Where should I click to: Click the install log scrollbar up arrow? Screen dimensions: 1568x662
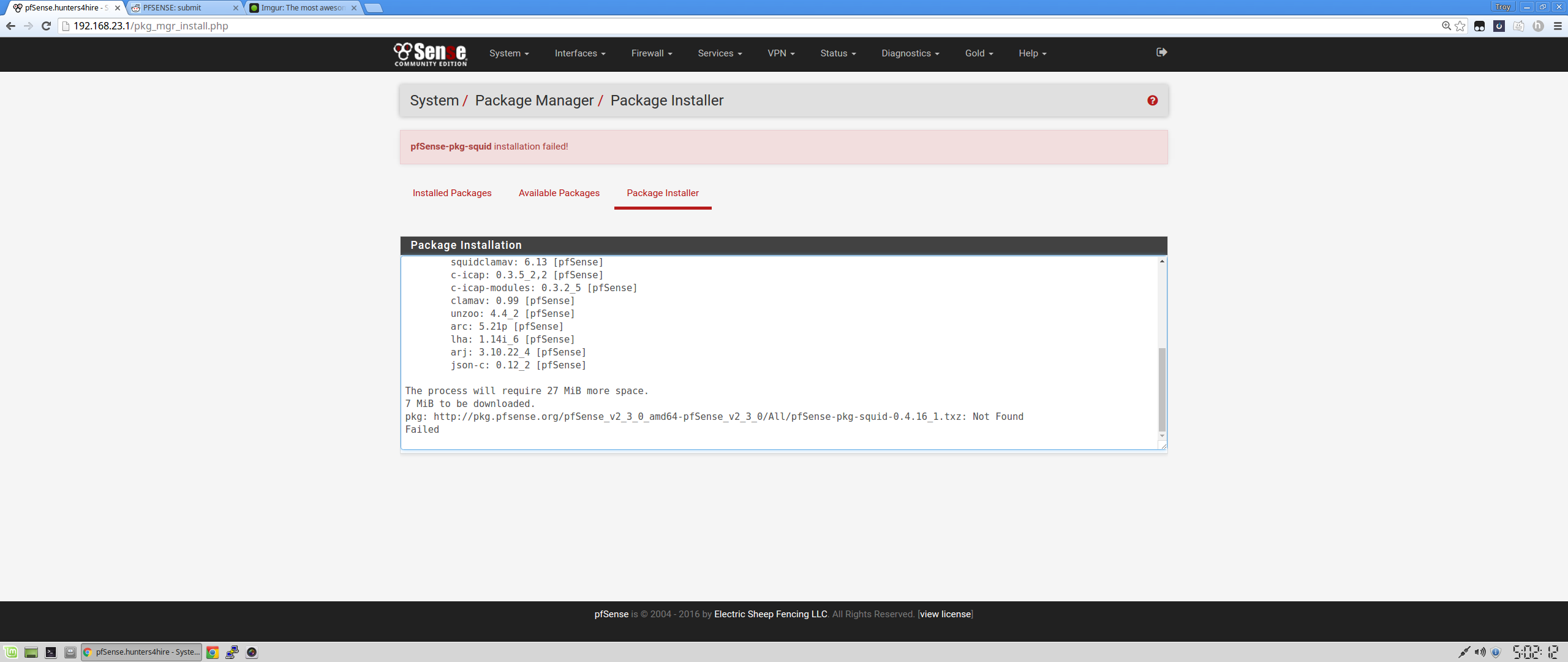(x=1161, y=262)
